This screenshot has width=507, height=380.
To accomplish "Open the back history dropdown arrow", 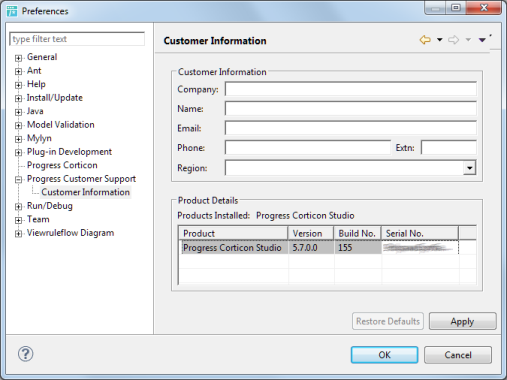I will (440, 40).
